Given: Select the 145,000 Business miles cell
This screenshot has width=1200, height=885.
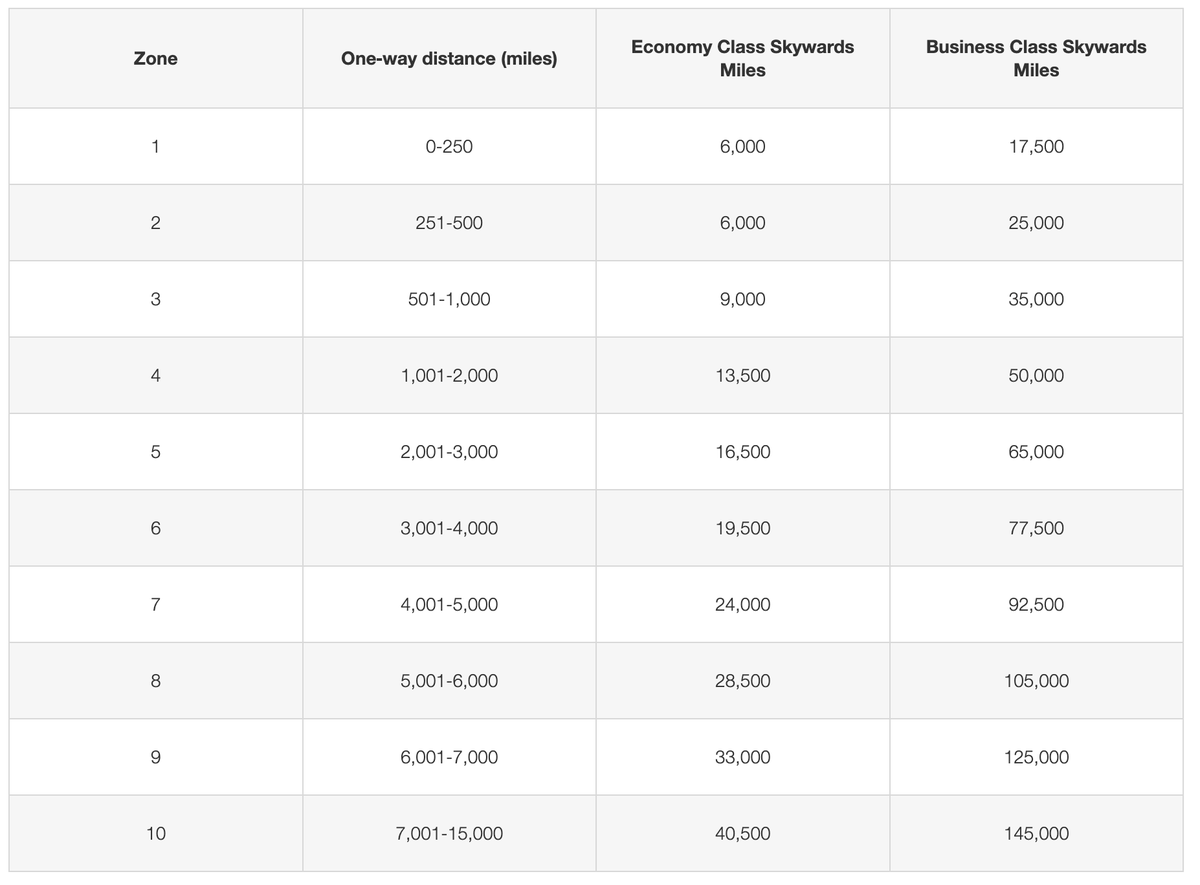Looking at the screenshot, I should point(1036,834).
